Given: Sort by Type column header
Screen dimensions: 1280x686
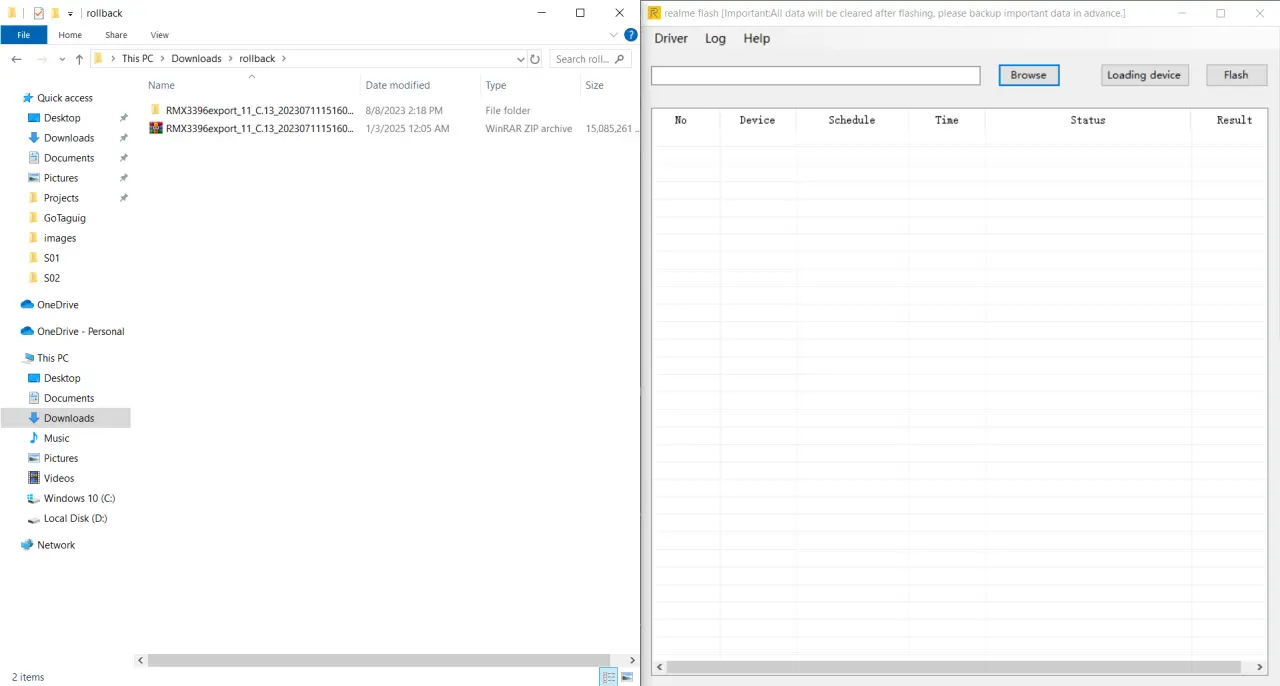Looking at the screenshot, I should click(530, 85).
